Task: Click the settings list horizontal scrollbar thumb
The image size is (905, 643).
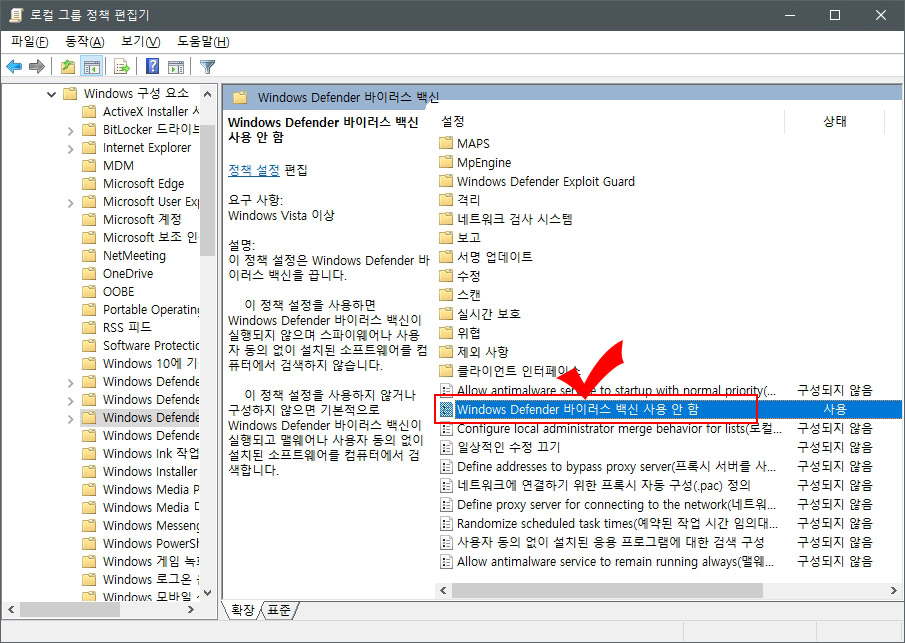Action: (x=607, y=590)
